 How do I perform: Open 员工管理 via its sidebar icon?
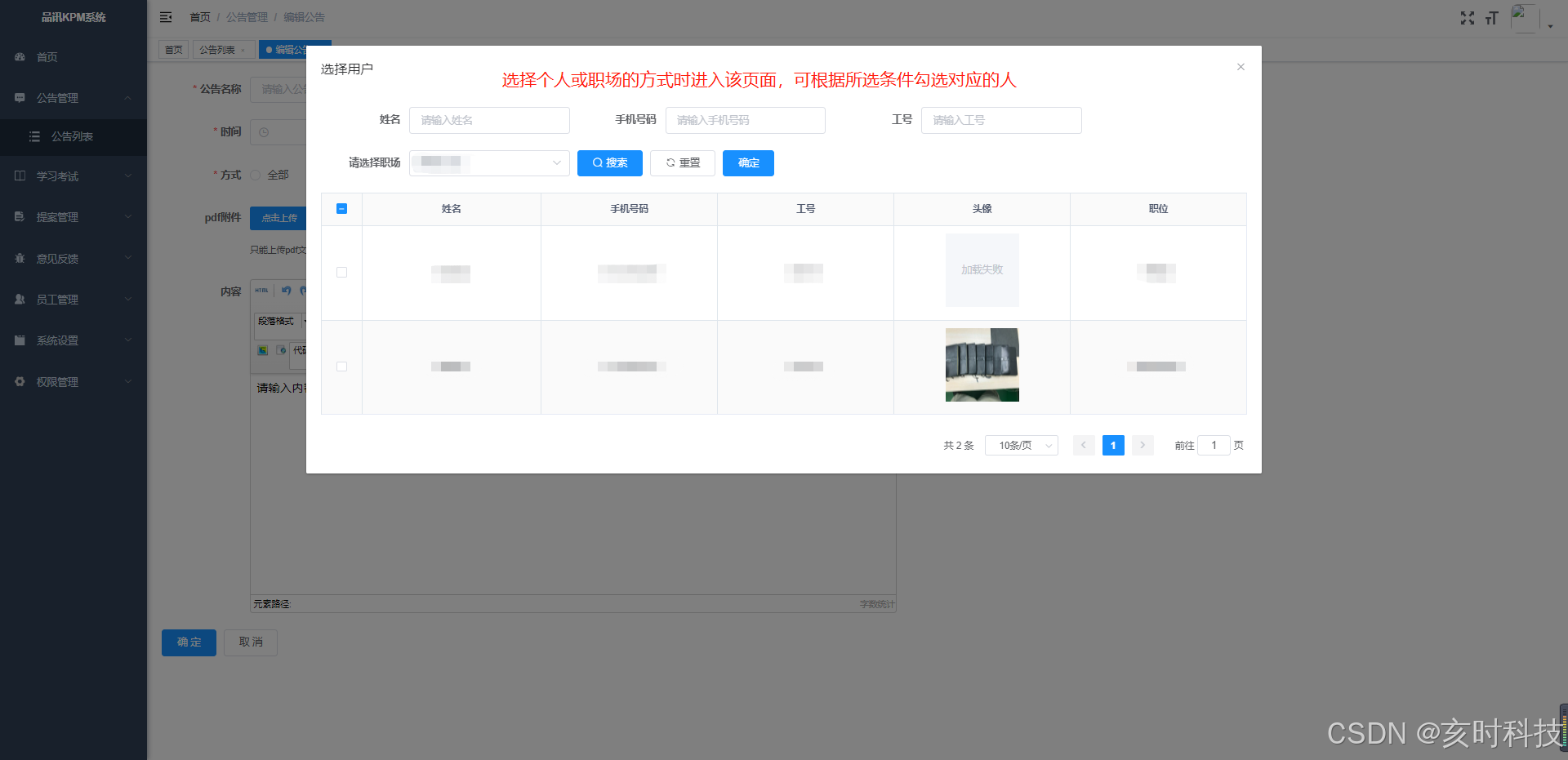[x=20, y=299]
